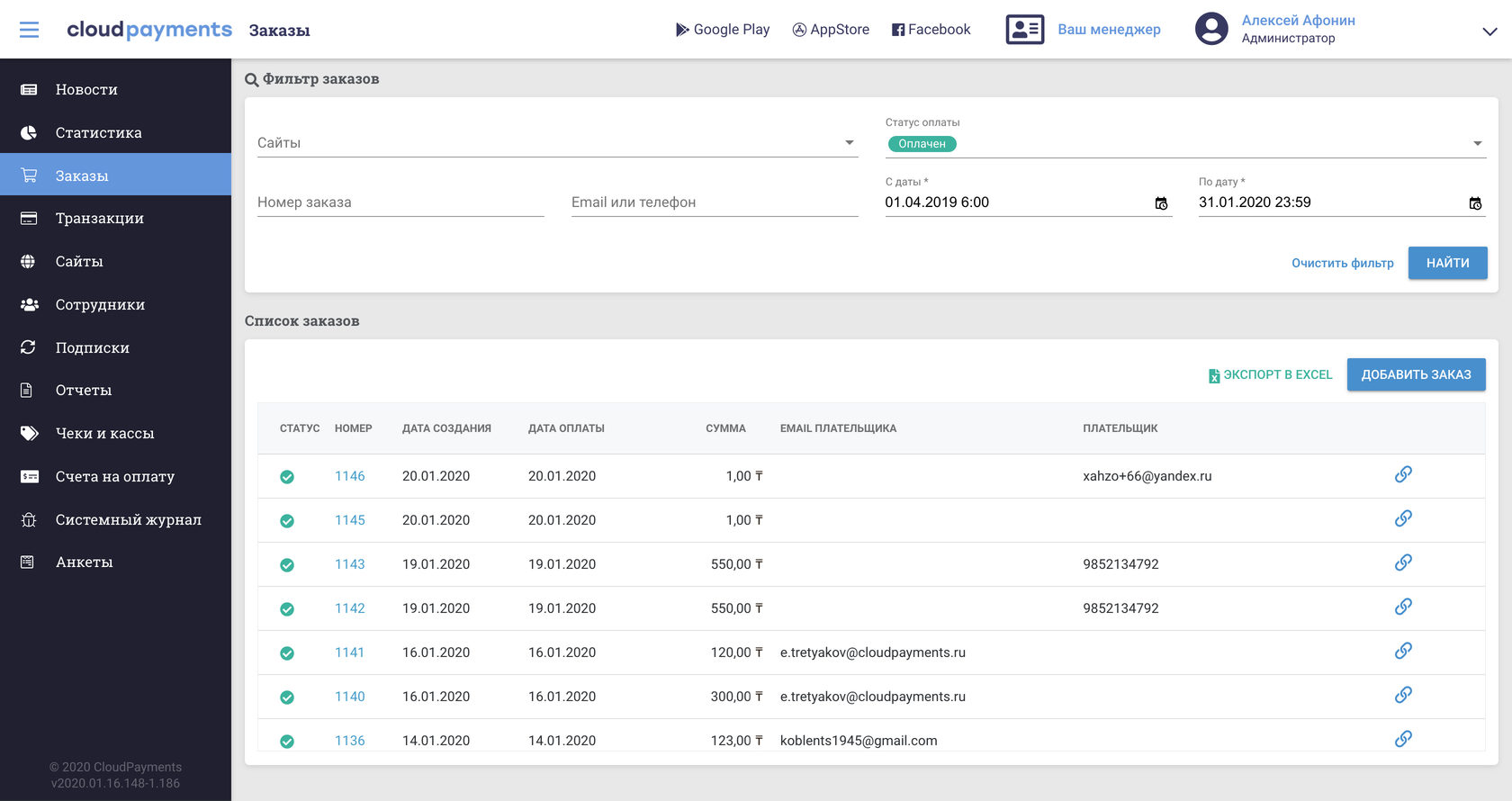The height and width of the screenshot is (801, 1512).
Task: Open calendar picker for end date
Action: click(x=1475, y=203)
